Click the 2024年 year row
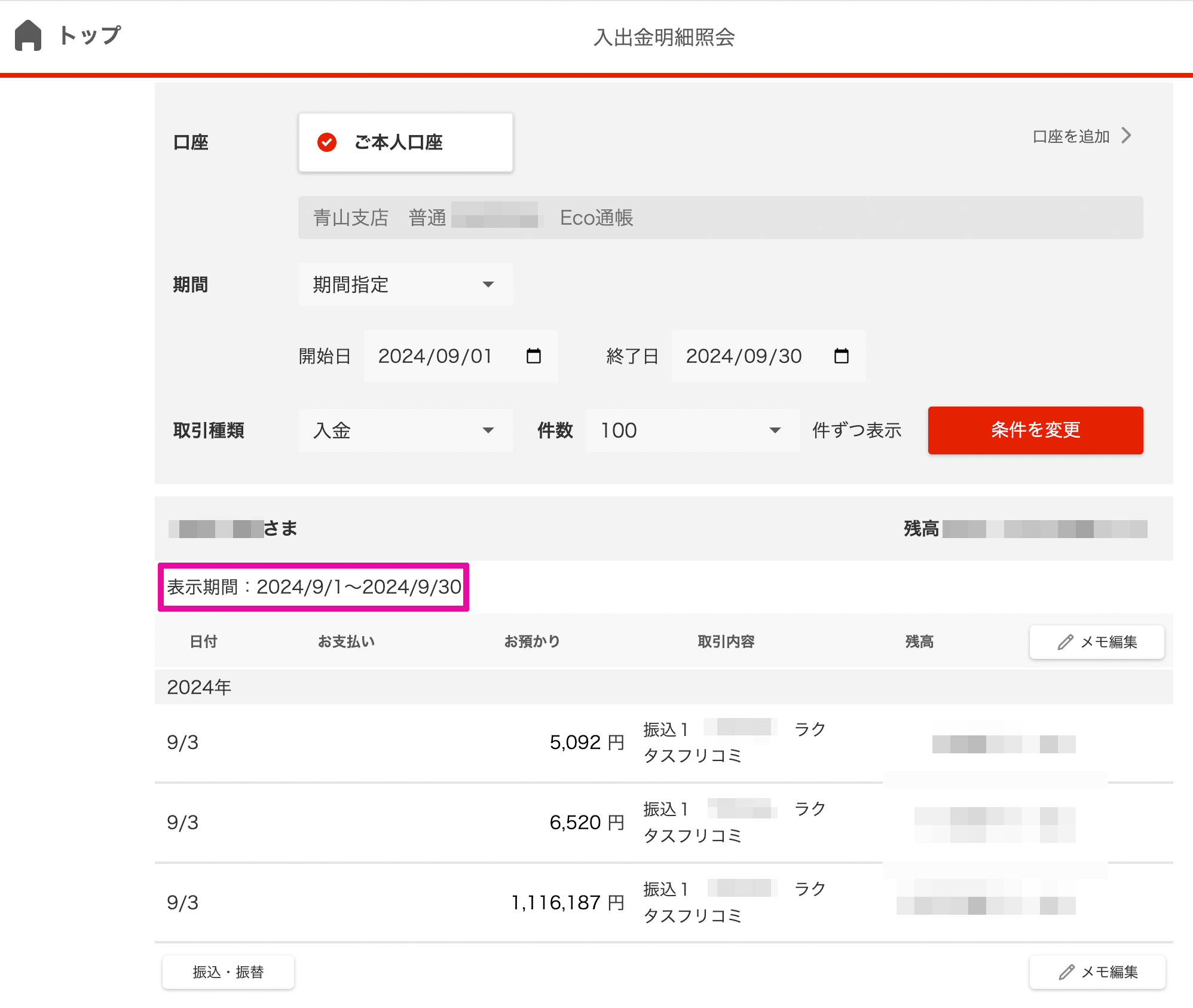Image resolution: width=1193 pixels, height=1008 pixels. (x=663, y=687)
